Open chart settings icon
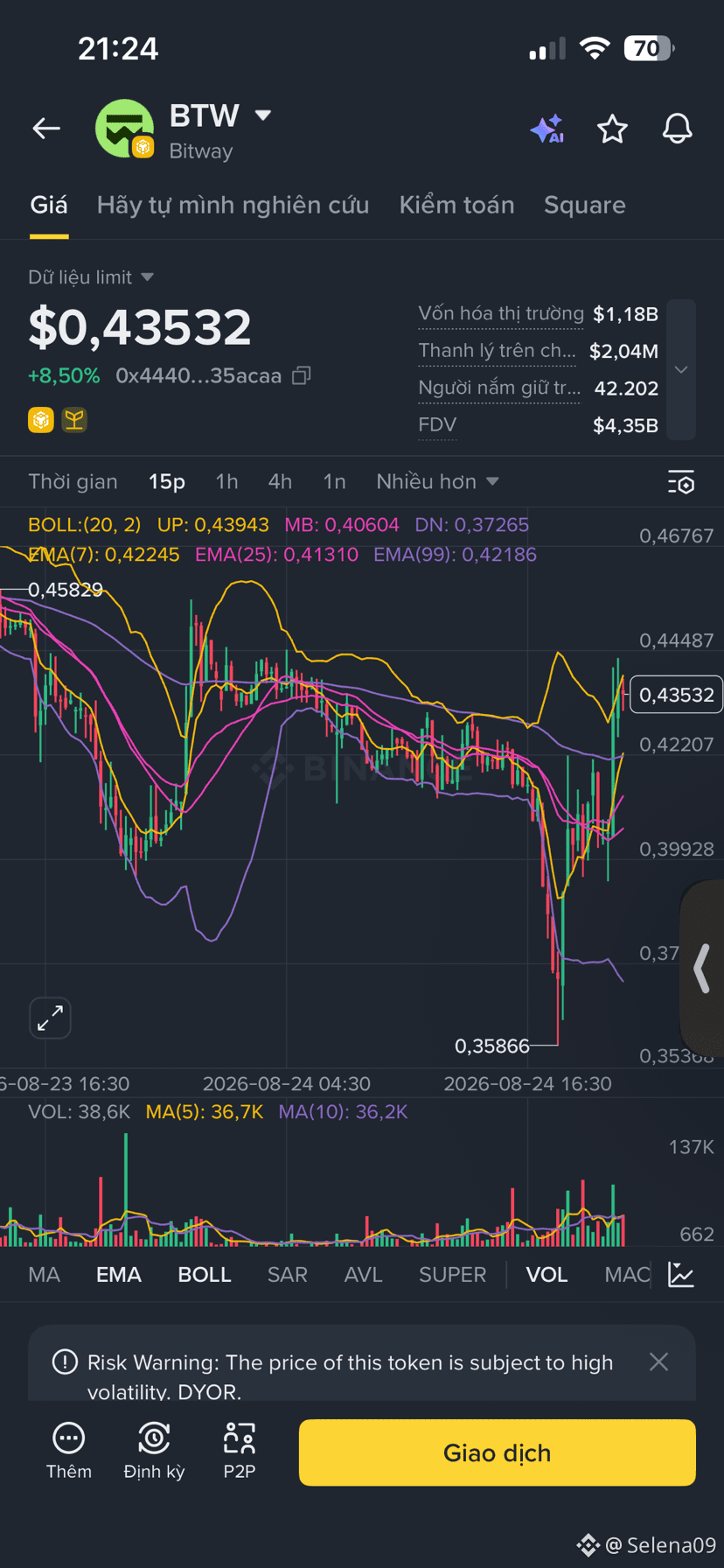724x1568 pixels. click(x=680, y=482)
